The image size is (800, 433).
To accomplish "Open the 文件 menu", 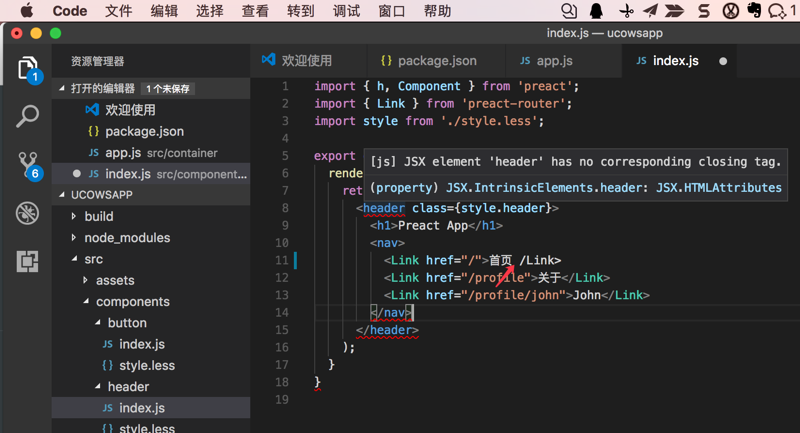I will [x=119, y=11].
